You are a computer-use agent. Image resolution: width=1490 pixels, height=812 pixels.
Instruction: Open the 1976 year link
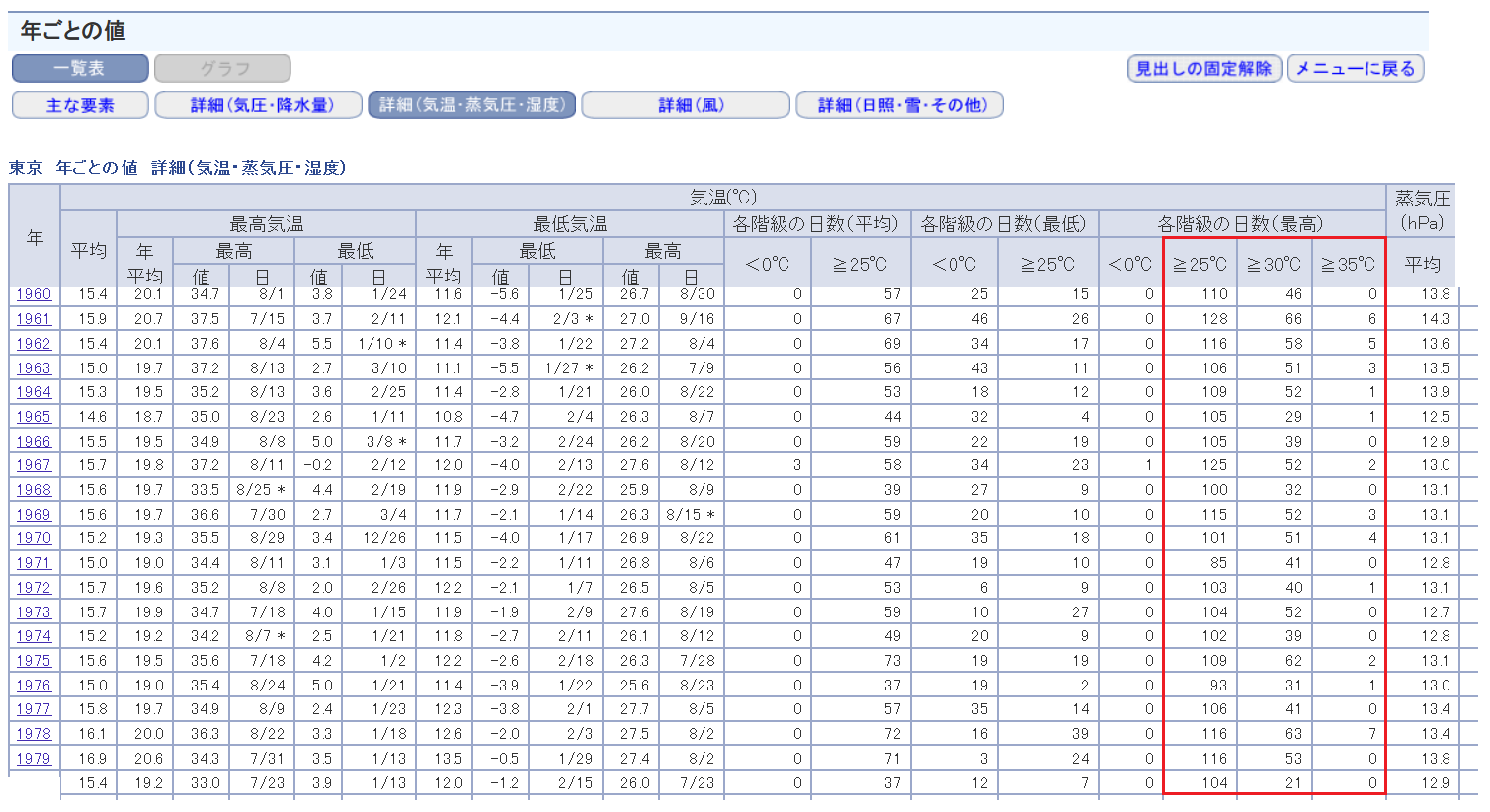(x=34, y=685)
